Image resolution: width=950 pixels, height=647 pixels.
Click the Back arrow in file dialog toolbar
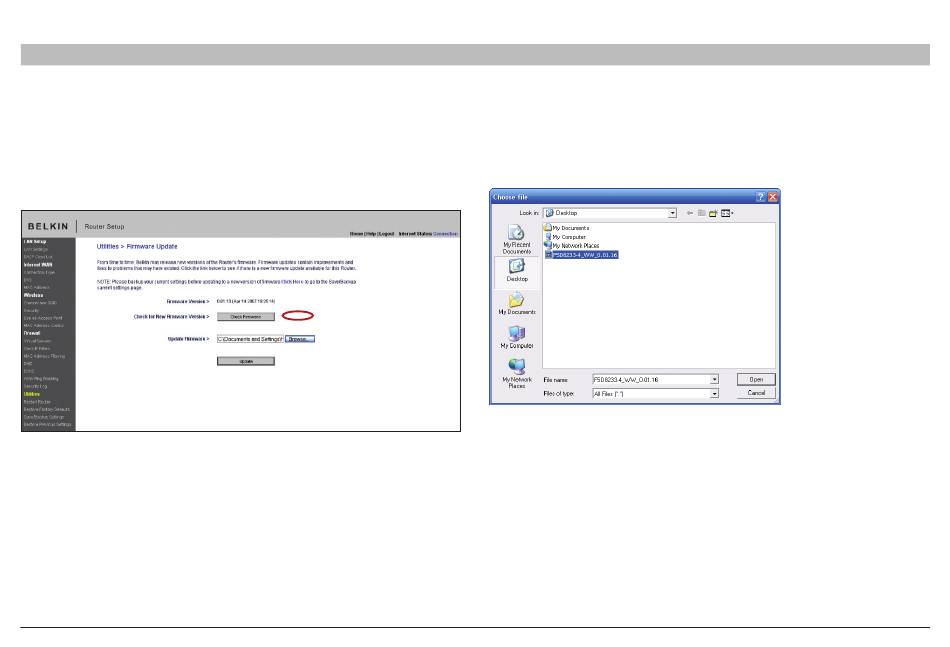click(688, 213)
